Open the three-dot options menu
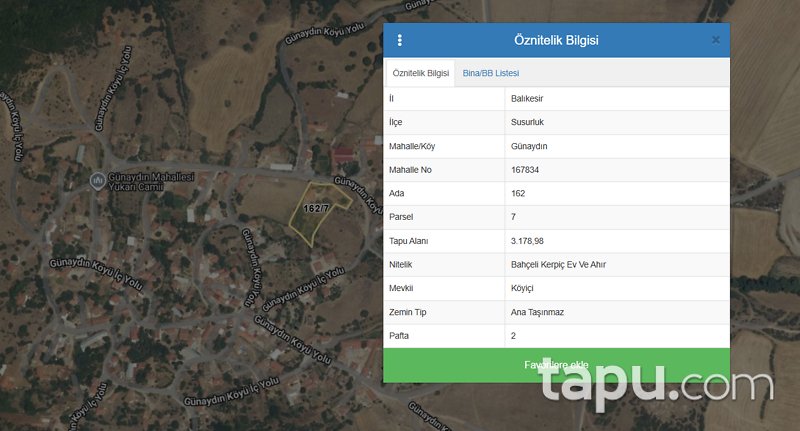 399,40
